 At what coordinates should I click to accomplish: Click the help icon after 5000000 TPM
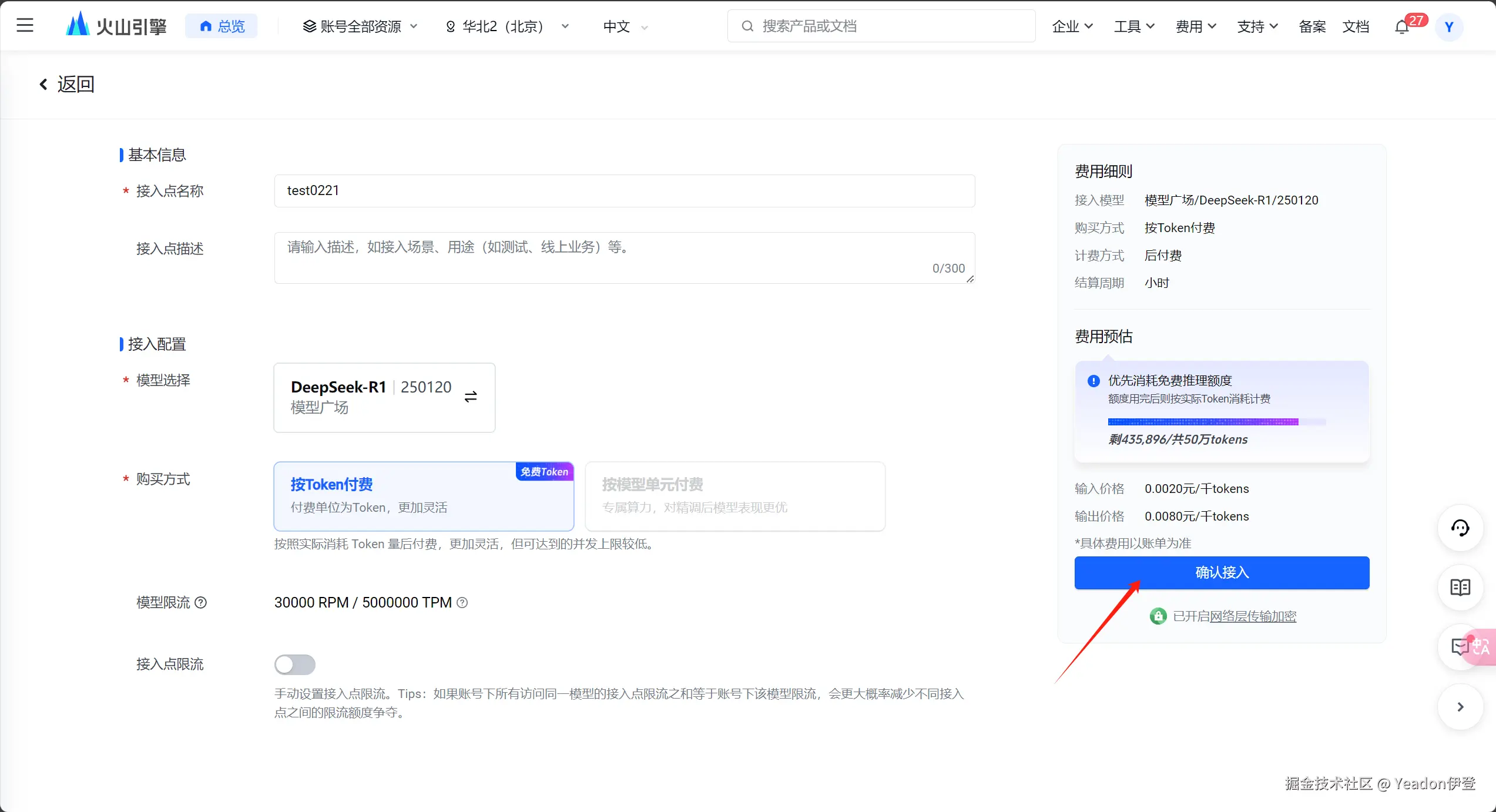pos(462,602)
